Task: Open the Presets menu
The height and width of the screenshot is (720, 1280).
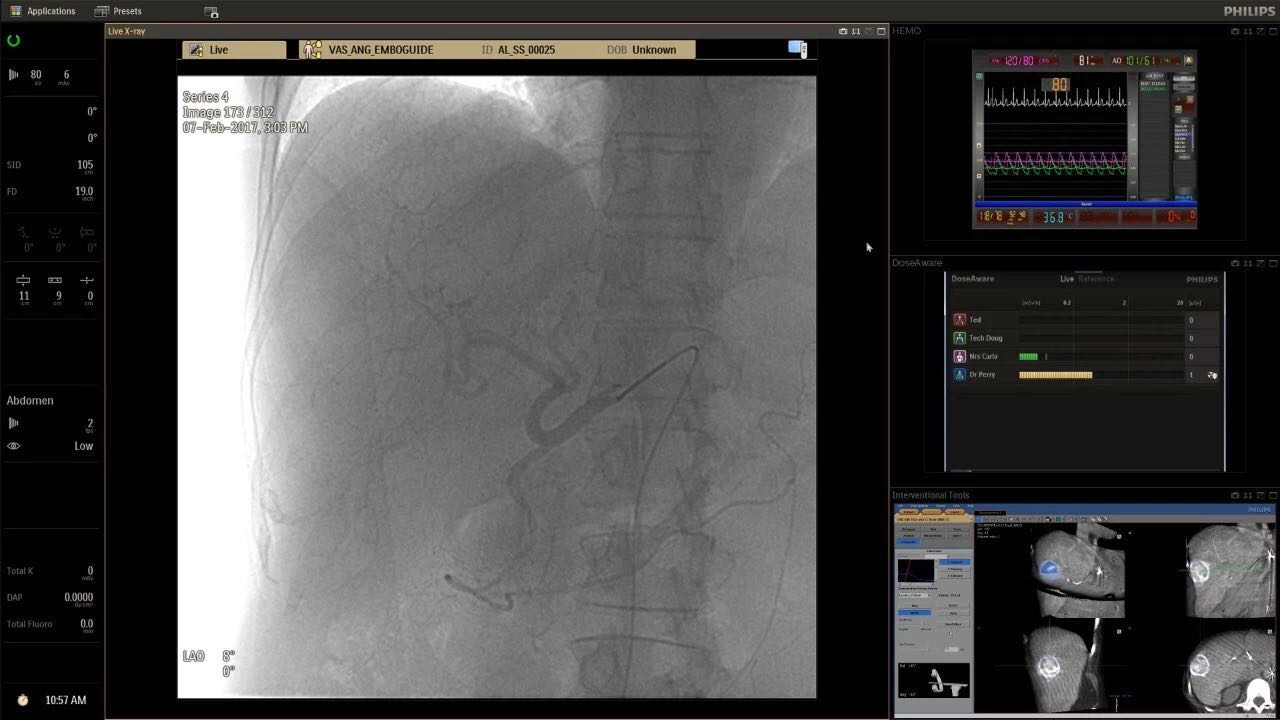Action: pos(118,11)
